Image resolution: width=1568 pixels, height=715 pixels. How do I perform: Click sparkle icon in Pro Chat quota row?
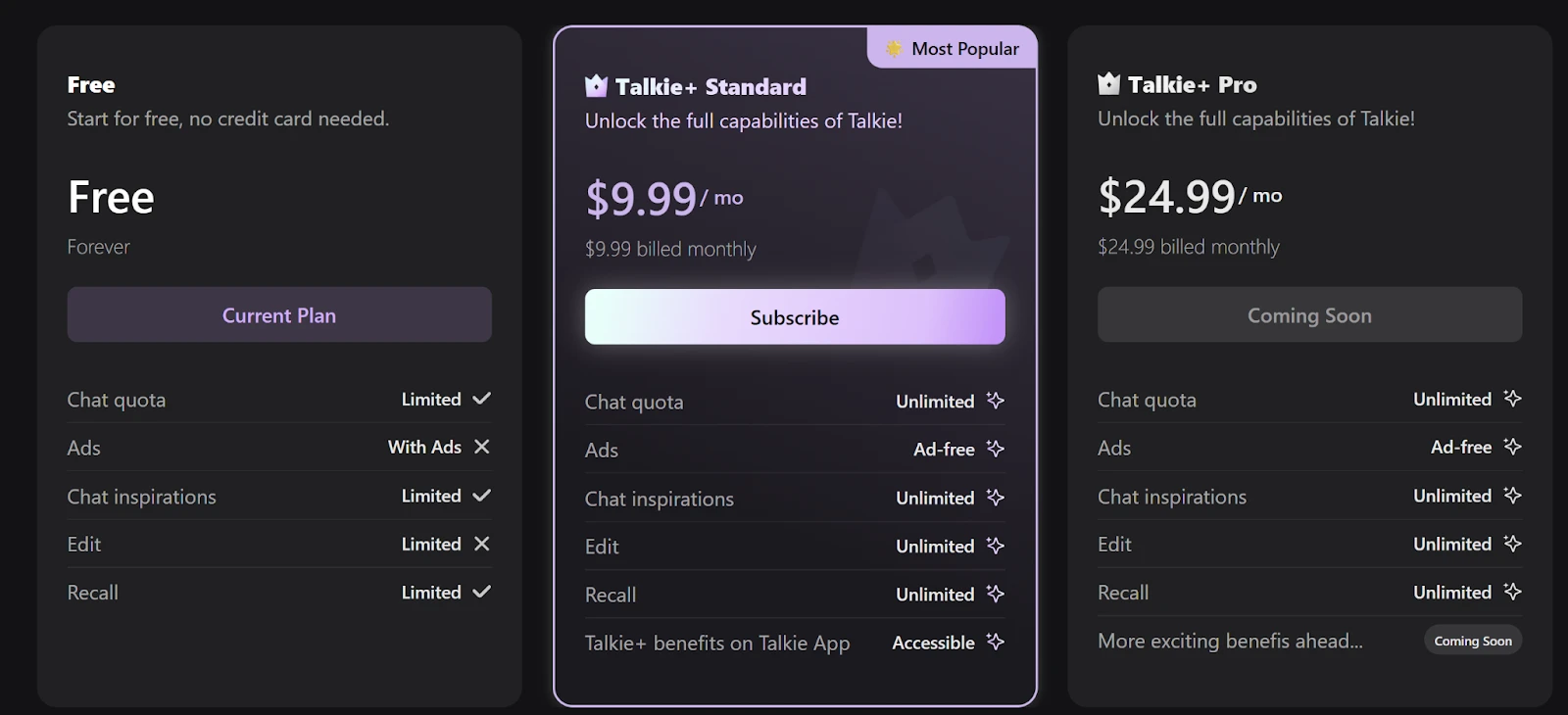tap(1512, 399)
